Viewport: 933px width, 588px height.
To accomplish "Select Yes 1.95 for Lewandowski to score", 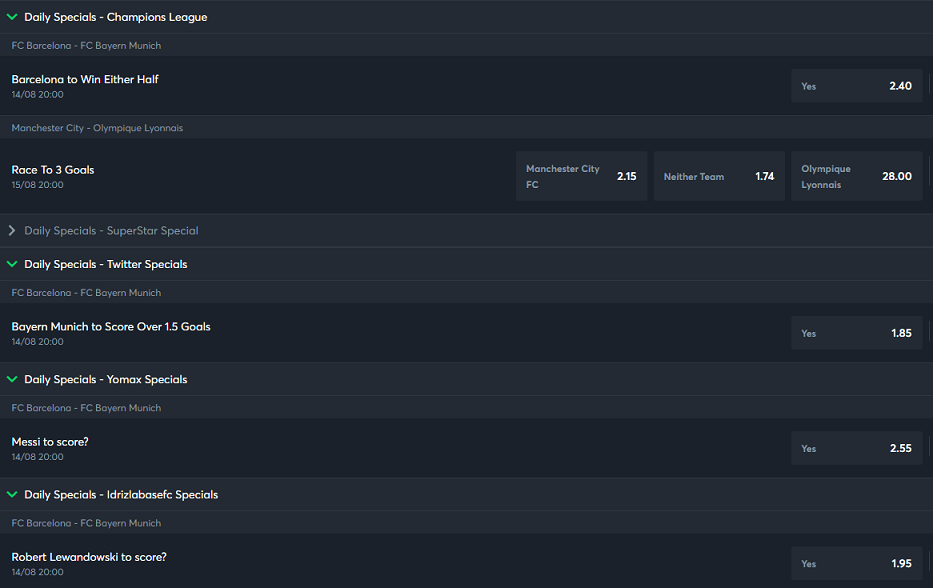I will tap(856, 563).
